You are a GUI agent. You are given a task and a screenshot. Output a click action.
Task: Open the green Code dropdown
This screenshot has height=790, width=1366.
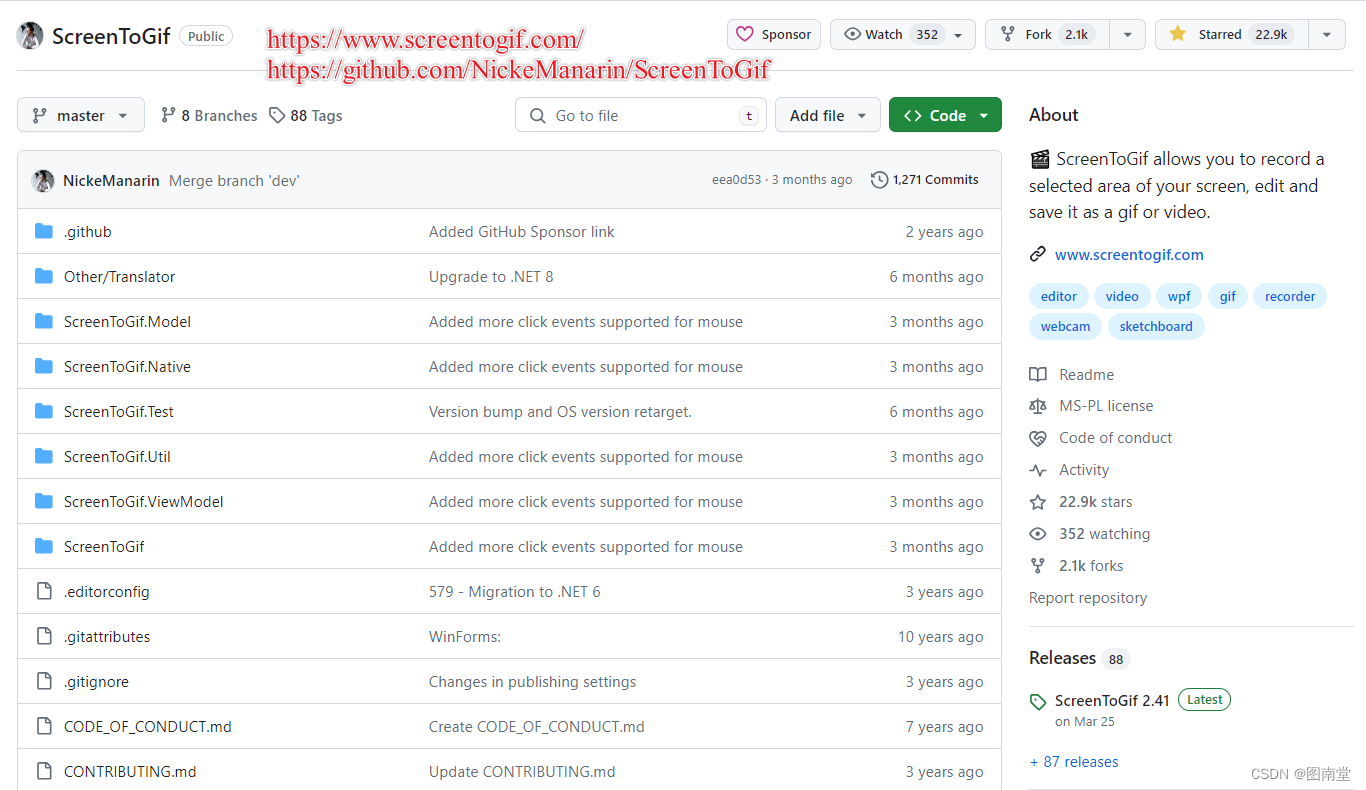click(x=945, y=115)
